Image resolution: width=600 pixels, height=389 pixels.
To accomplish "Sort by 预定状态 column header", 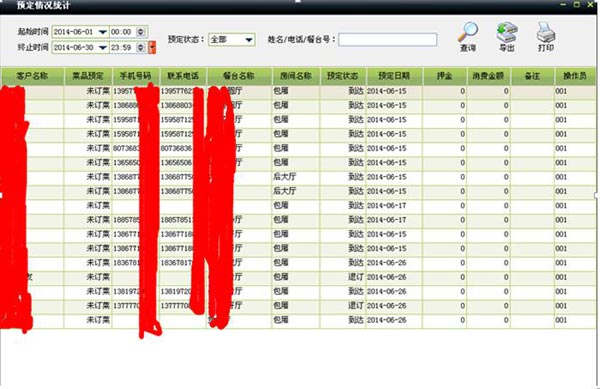I will [343, 76].
